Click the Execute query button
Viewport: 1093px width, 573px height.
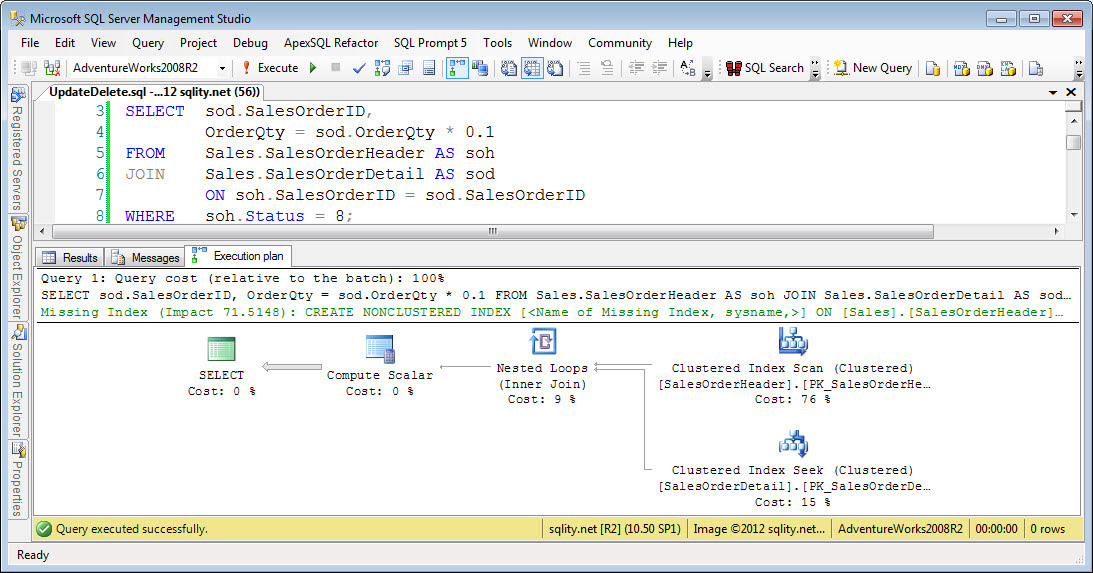coord(270,68)
